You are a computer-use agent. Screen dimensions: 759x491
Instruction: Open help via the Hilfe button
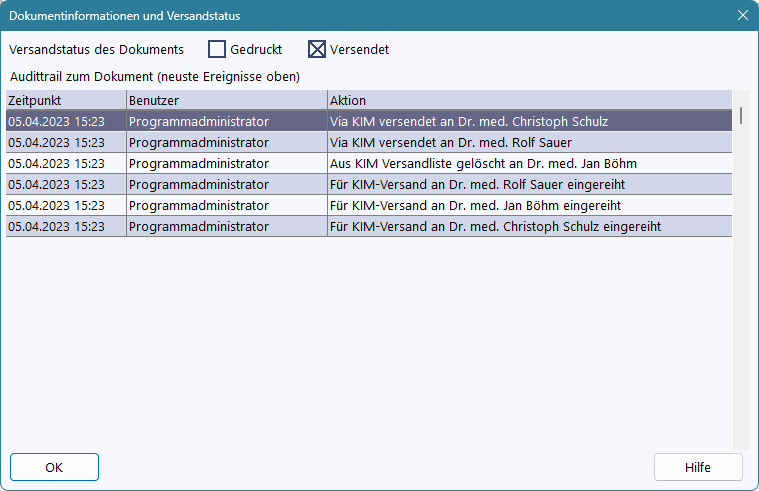[698, 467]
